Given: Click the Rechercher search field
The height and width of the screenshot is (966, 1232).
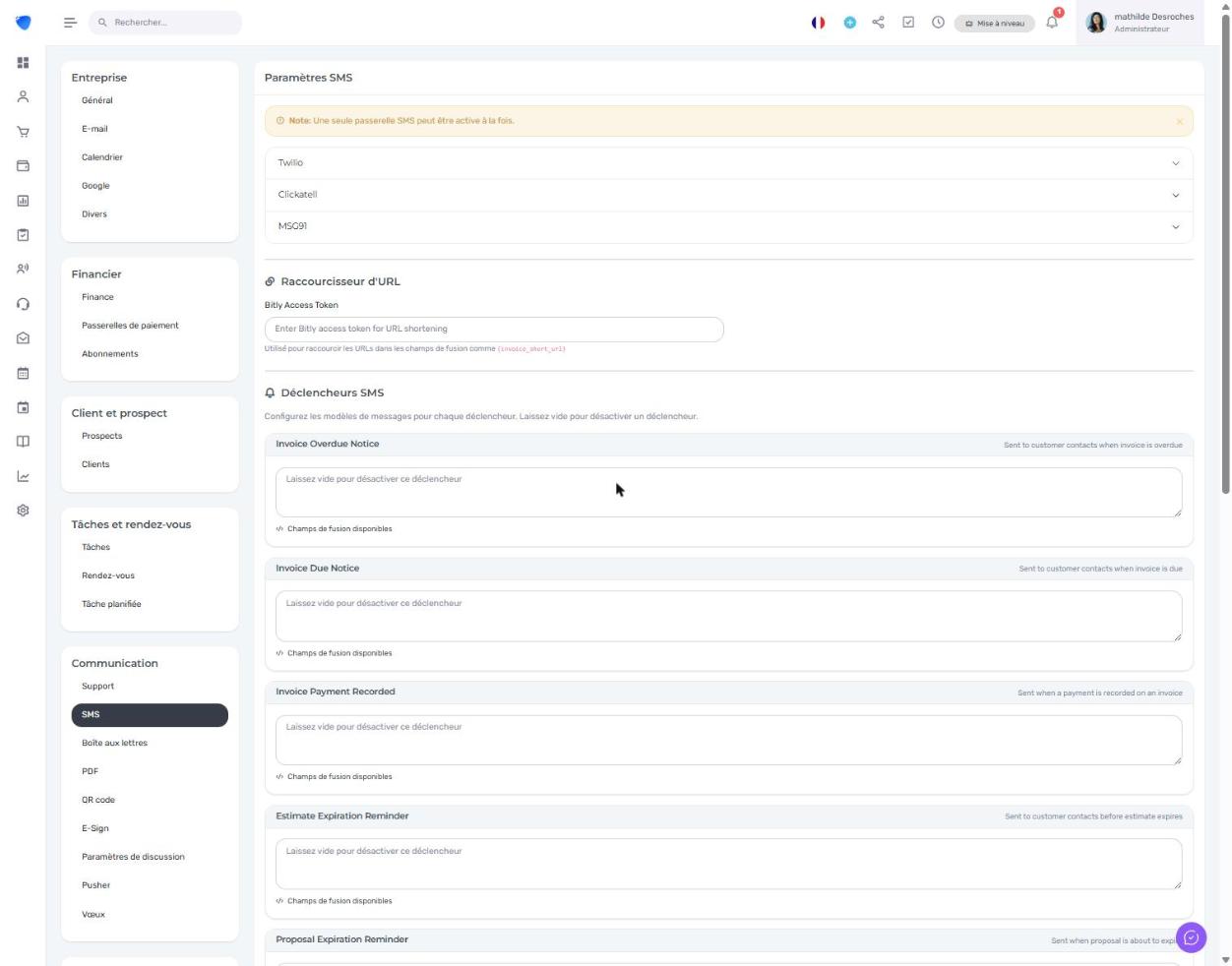Looking at the screenshot, I should click(x=165, y=23).
